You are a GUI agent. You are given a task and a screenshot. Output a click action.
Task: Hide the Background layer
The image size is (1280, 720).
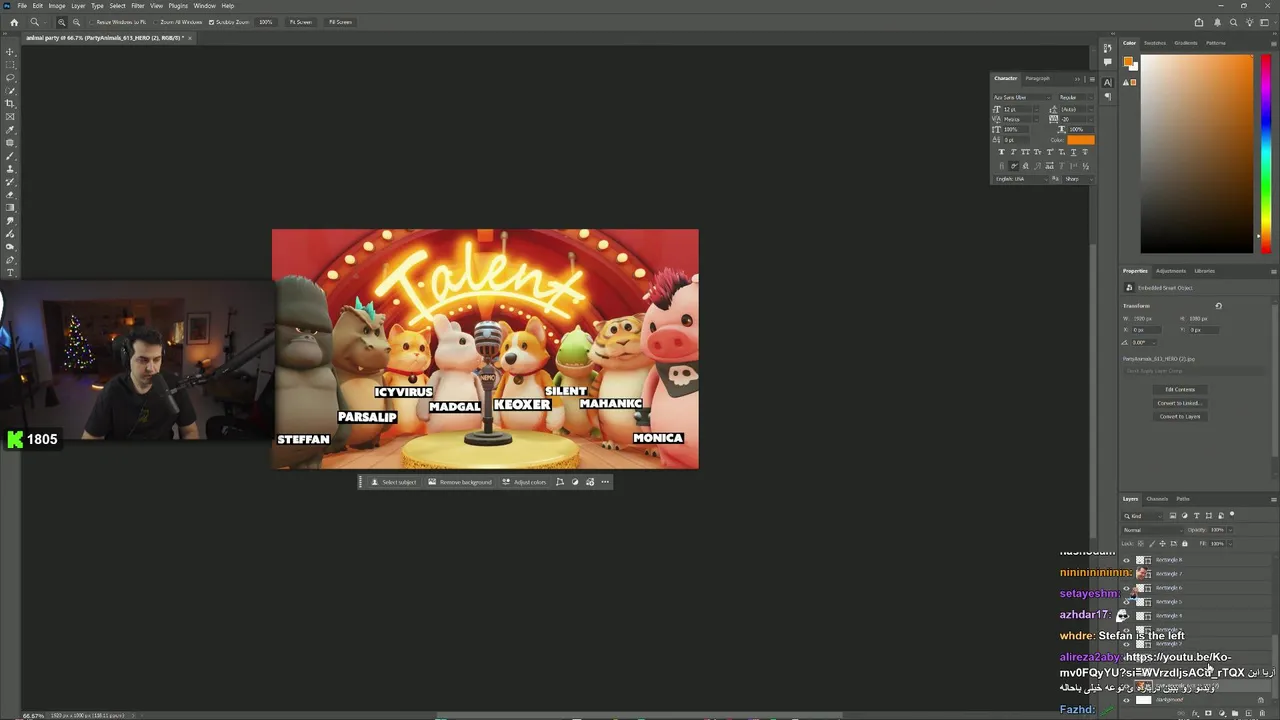click(1126, 700)
